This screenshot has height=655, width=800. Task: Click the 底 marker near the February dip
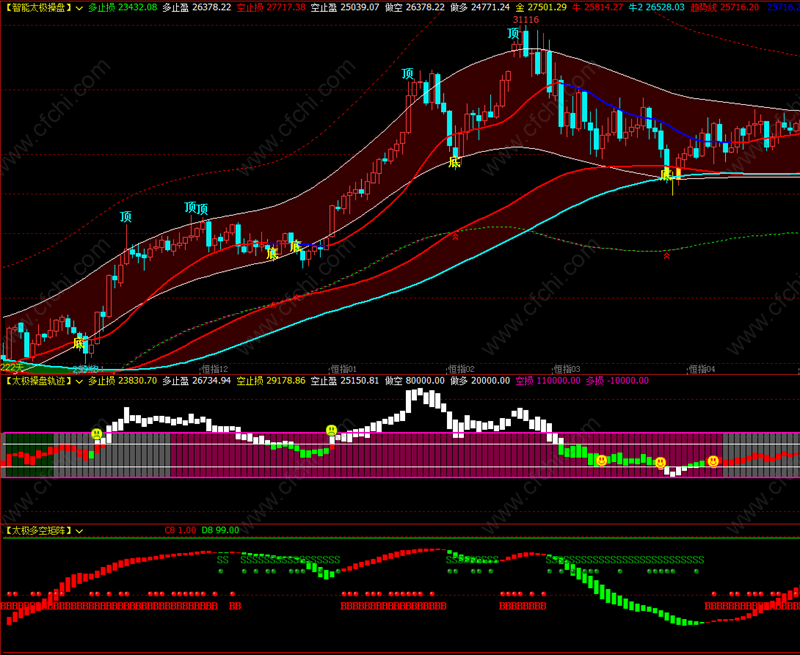coord(454,163)
